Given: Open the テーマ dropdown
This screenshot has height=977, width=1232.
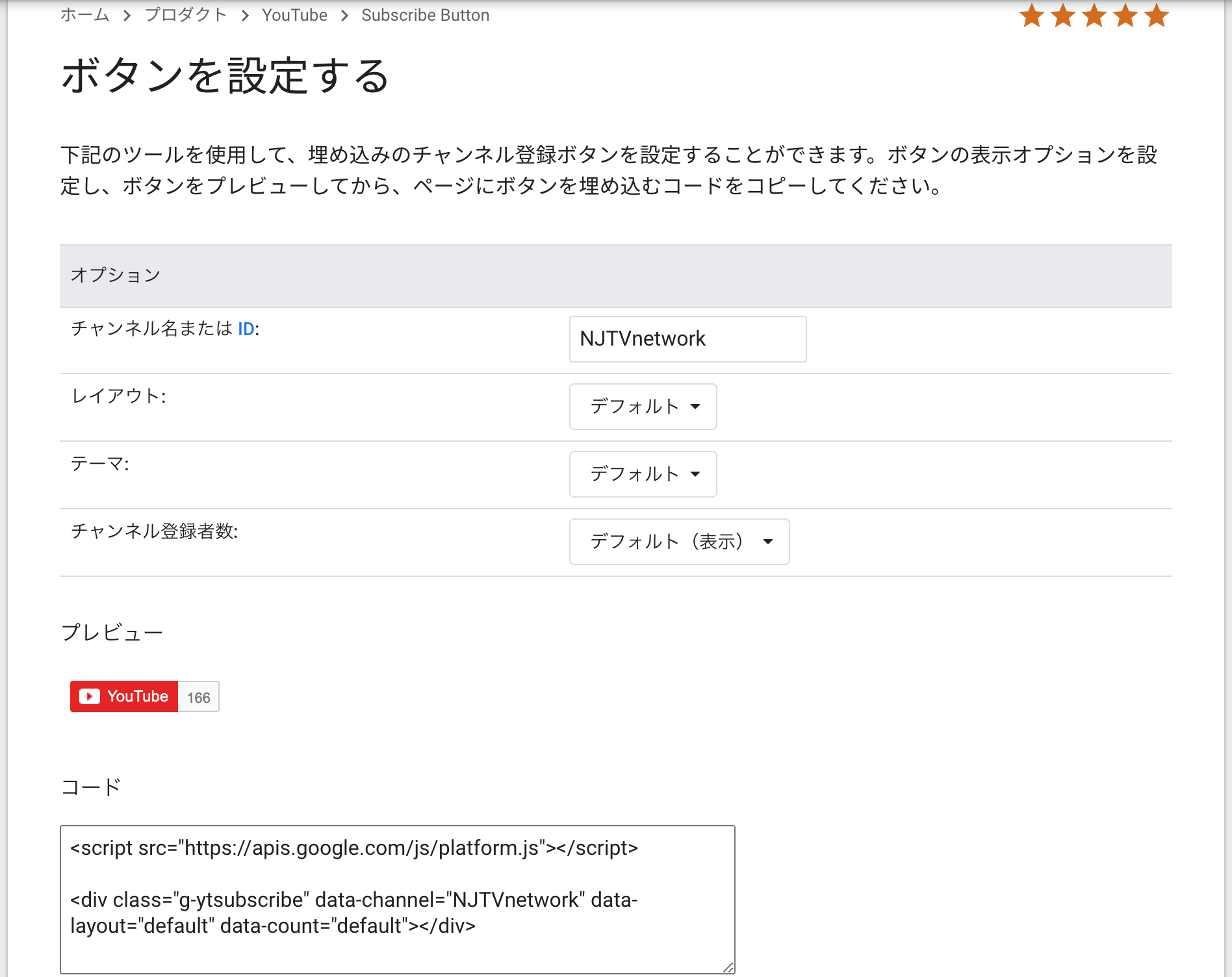Looking at the screenshot, I should [643, 474].
